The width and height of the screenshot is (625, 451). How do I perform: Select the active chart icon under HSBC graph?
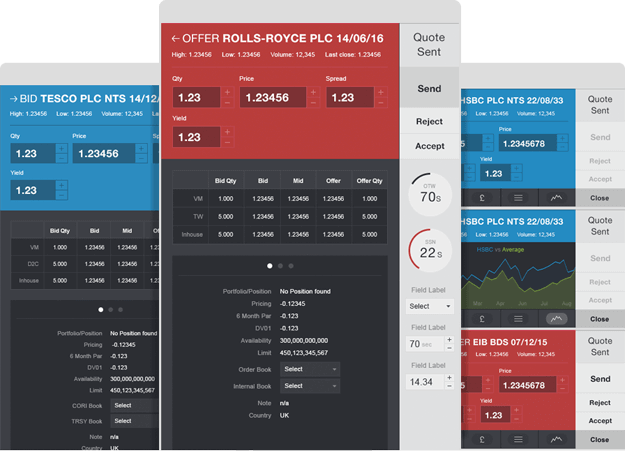(x=556, y=319)
